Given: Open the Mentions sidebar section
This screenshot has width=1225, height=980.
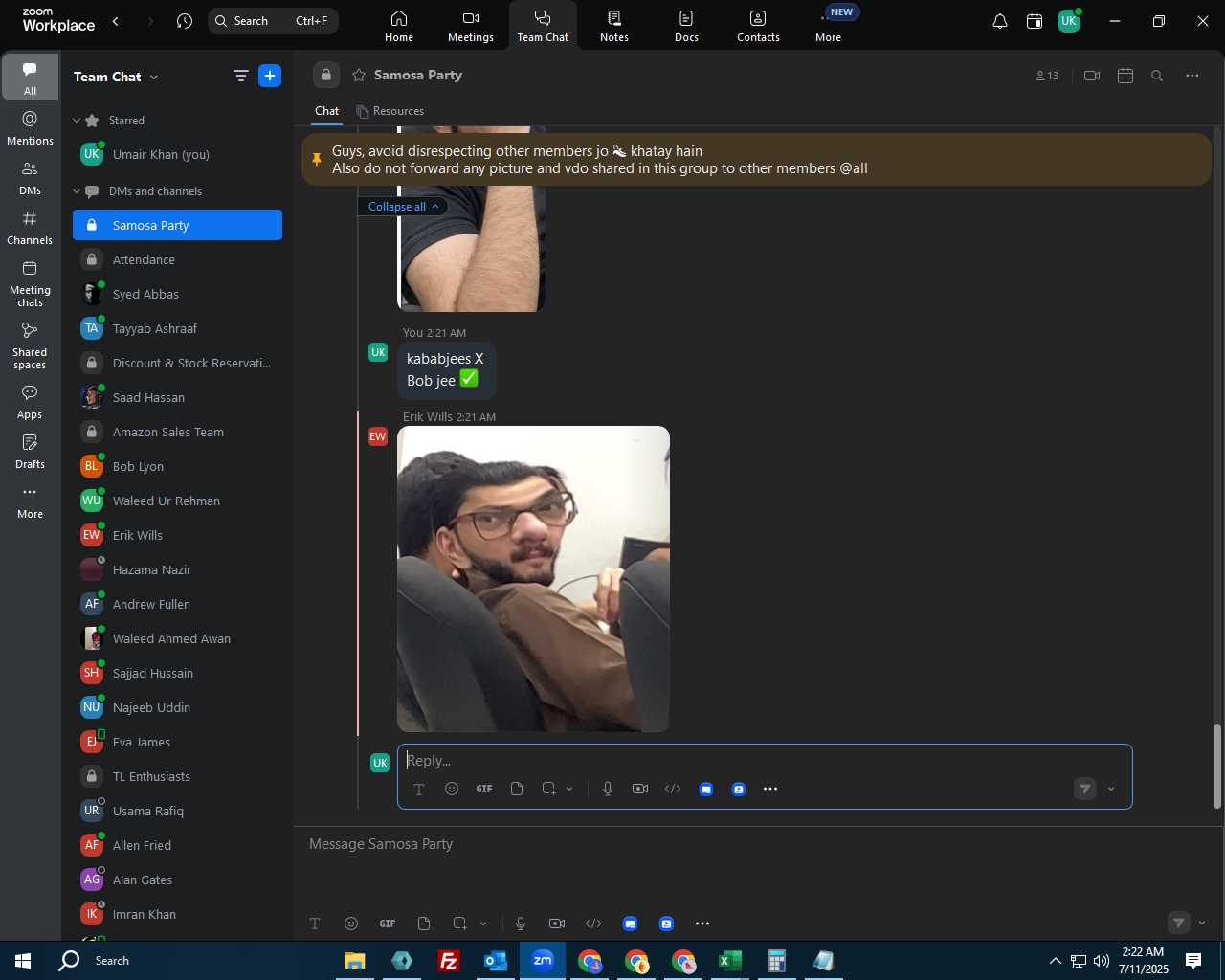Looking at the screenshot, I should (30, 128).
